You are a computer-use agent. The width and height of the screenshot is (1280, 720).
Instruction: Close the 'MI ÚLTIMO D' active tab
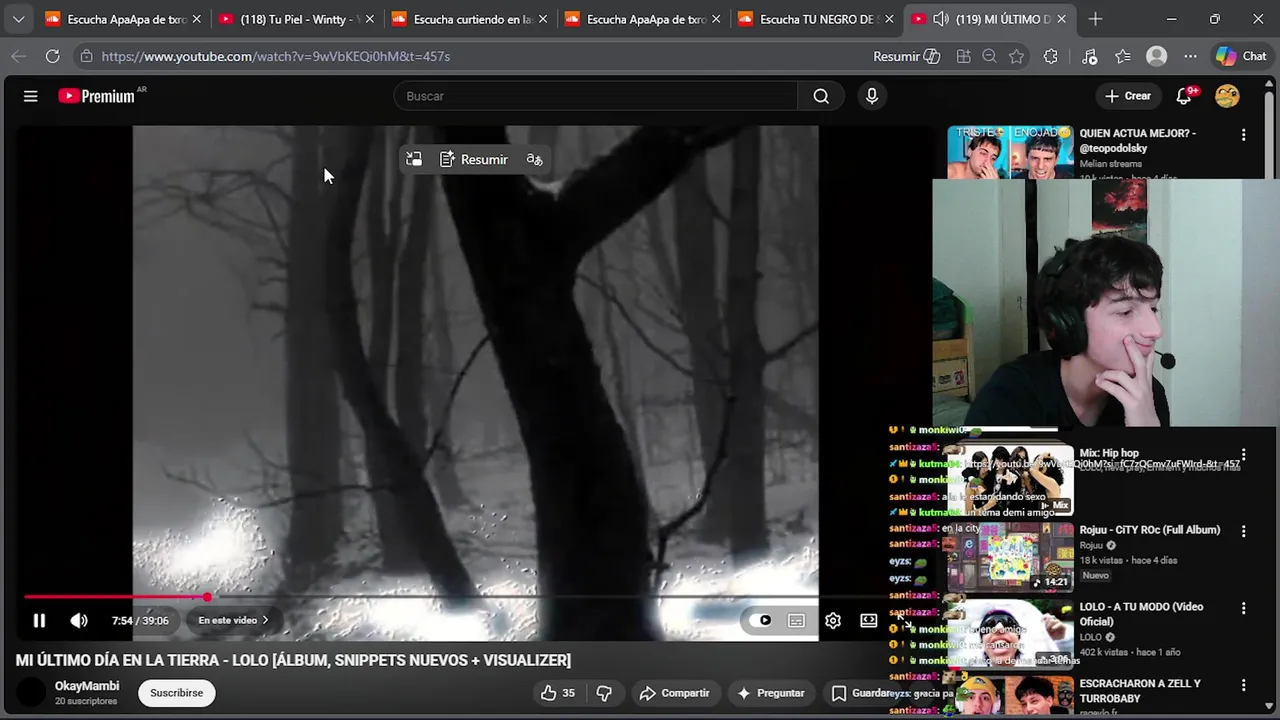click(x=1061, y=19)
